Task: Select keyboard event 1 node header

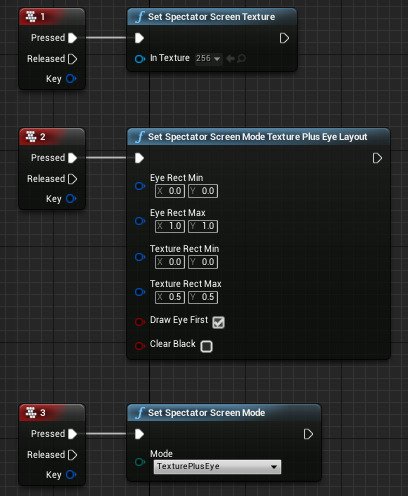Action: (52, 17)
